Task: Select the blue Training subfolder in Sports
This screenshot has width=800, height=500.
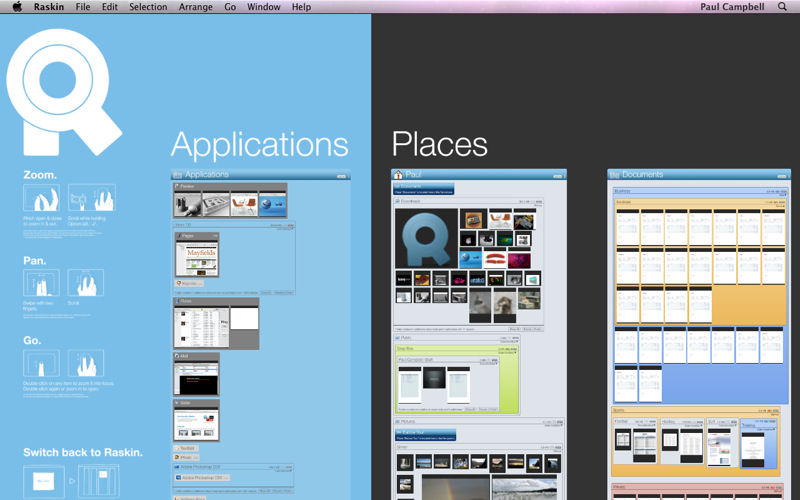Action: click(758, 443)
